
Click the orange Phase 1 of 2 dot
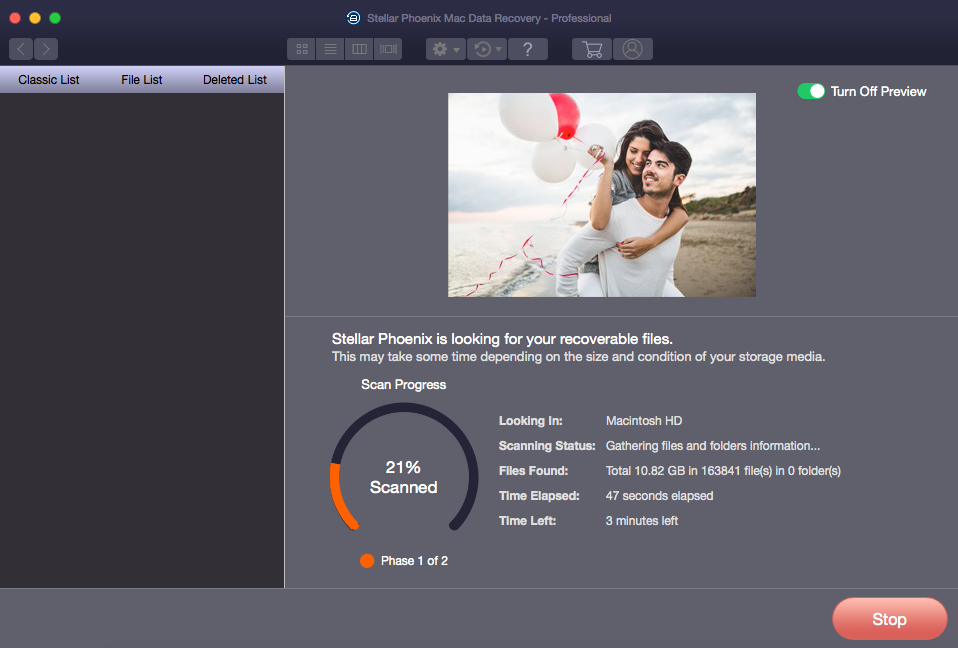coord(367,561)
